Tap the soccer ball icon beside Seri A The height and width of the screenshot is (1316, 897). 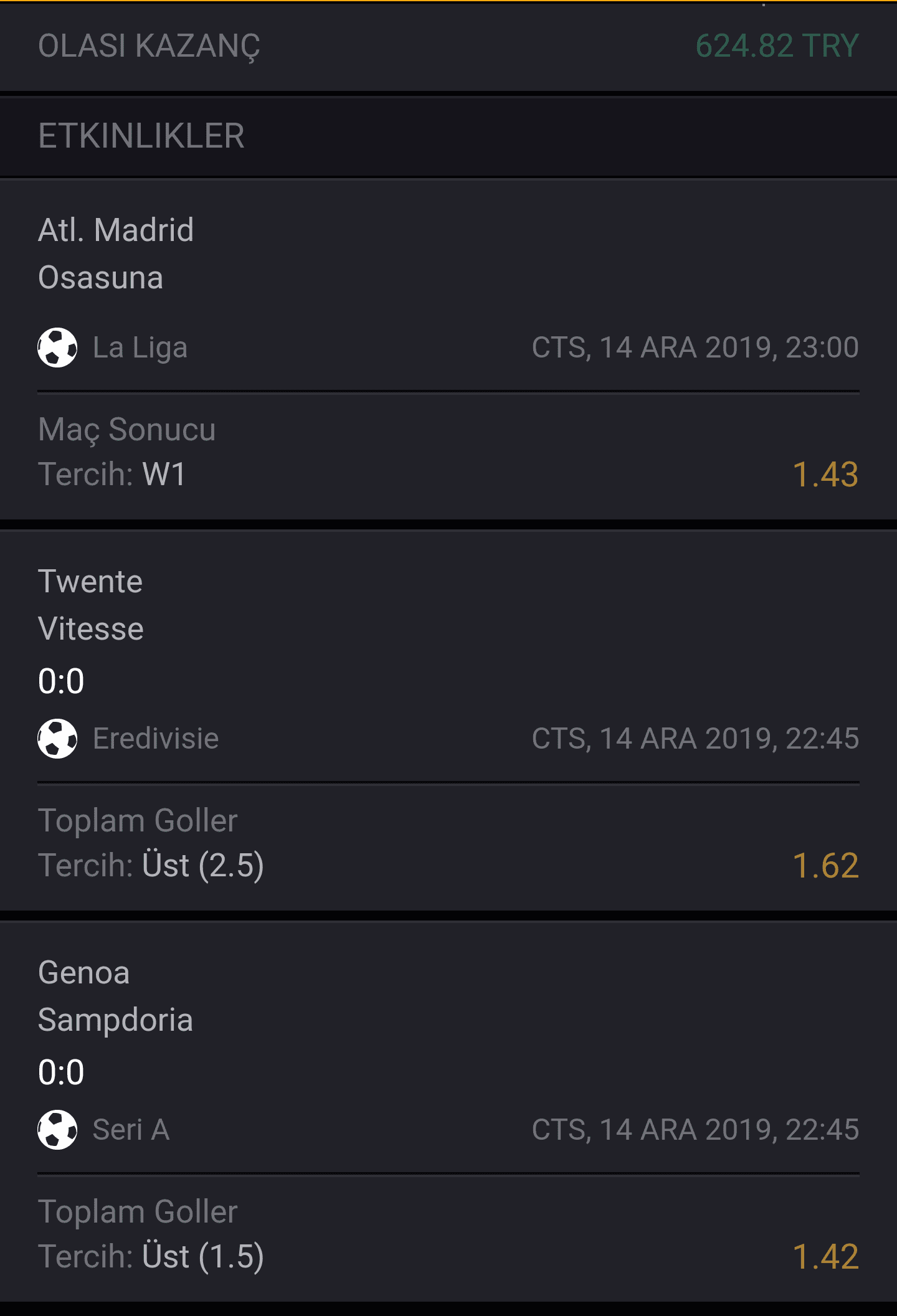[57, 1130]
